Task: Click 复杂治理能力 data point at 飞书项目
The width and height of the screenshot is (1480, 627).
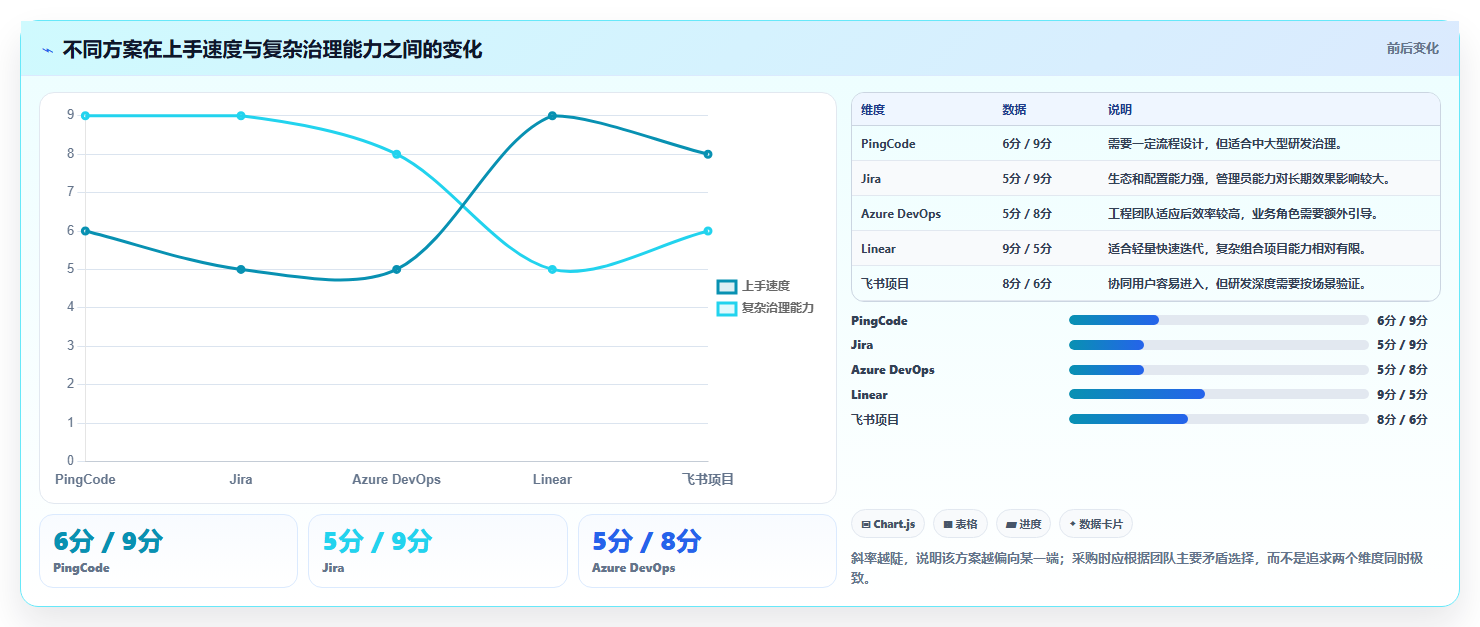Action: (708, 231)
